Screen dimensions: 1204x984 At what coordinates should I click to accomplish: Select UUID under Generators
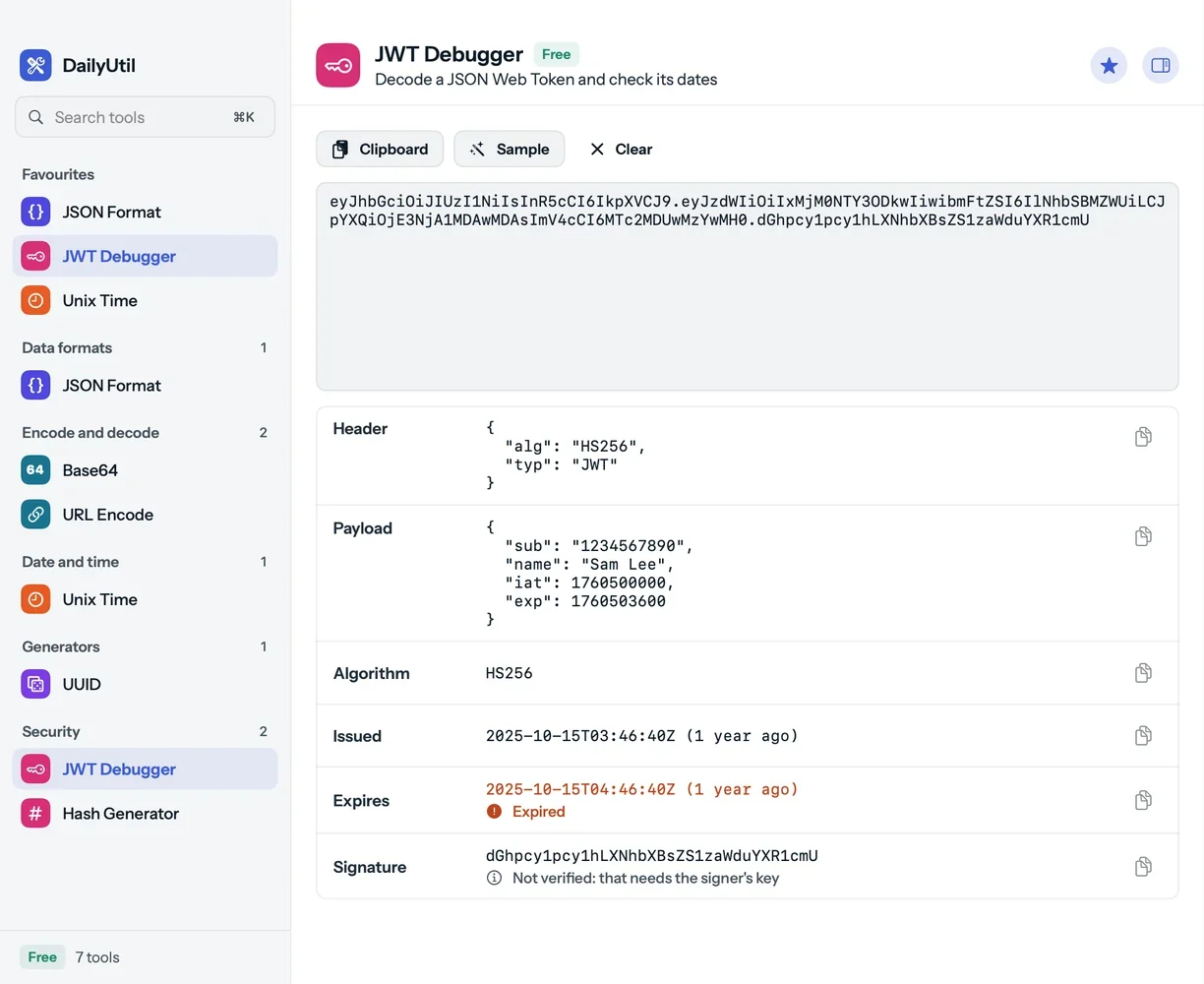[x=145, y=684]
